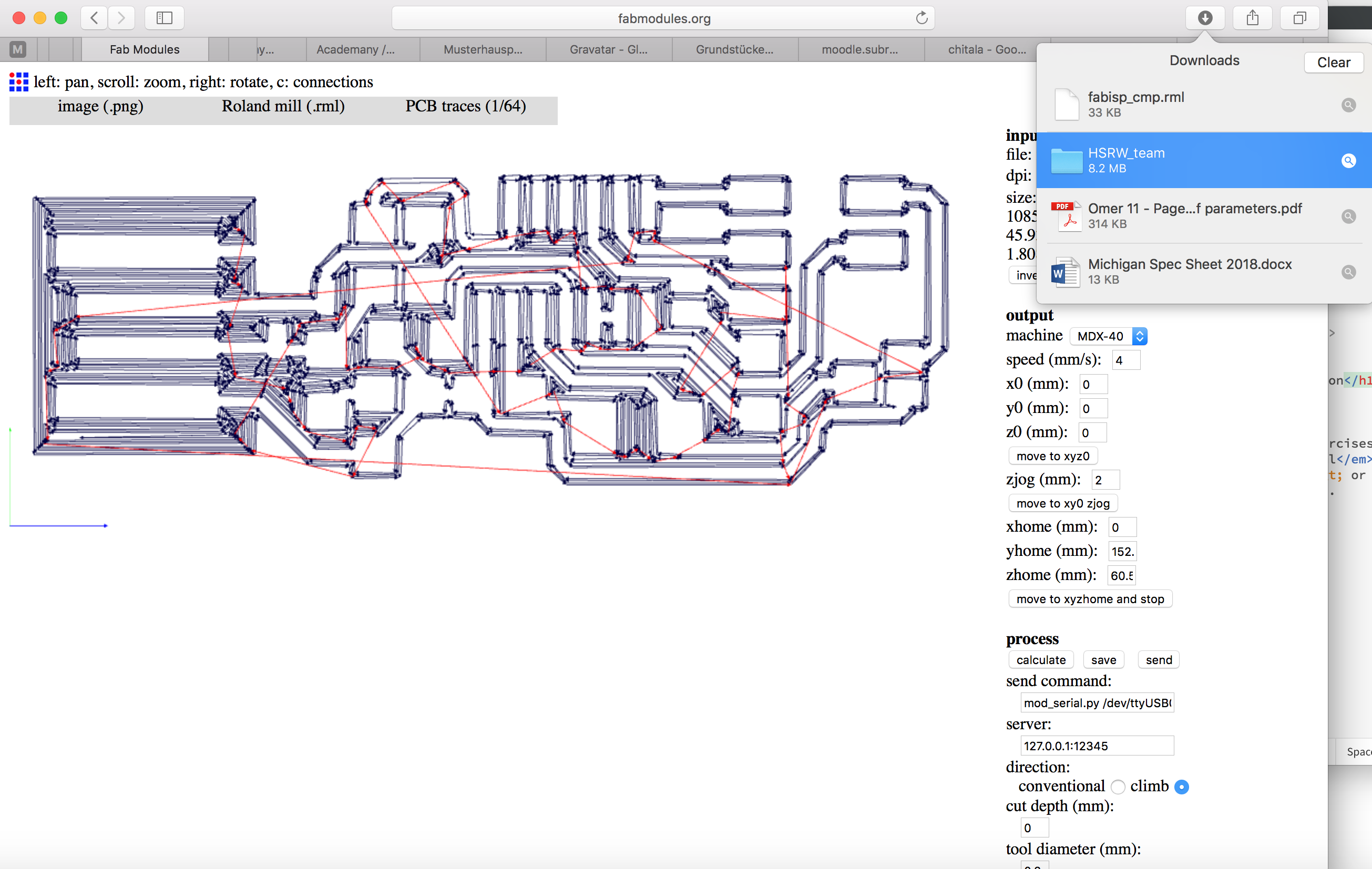Select the conventional direction radio button

pos(1118,787)
